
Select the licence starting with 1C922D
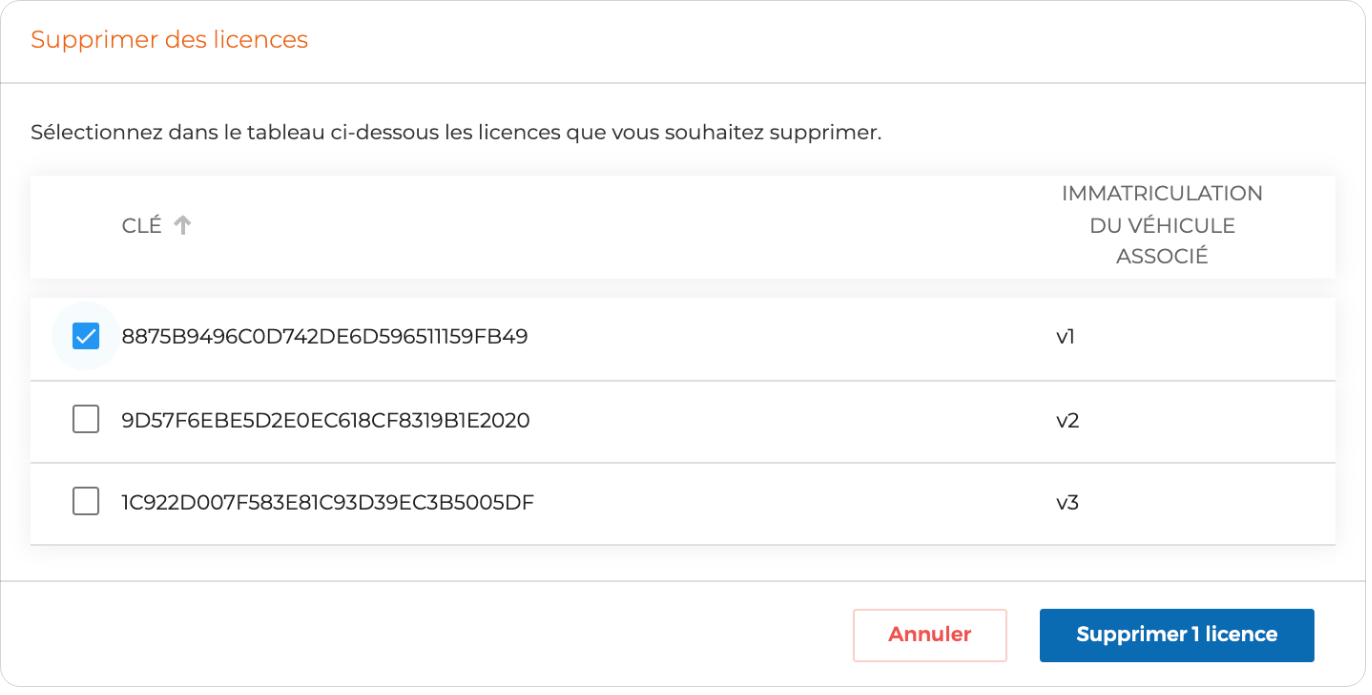84,503
